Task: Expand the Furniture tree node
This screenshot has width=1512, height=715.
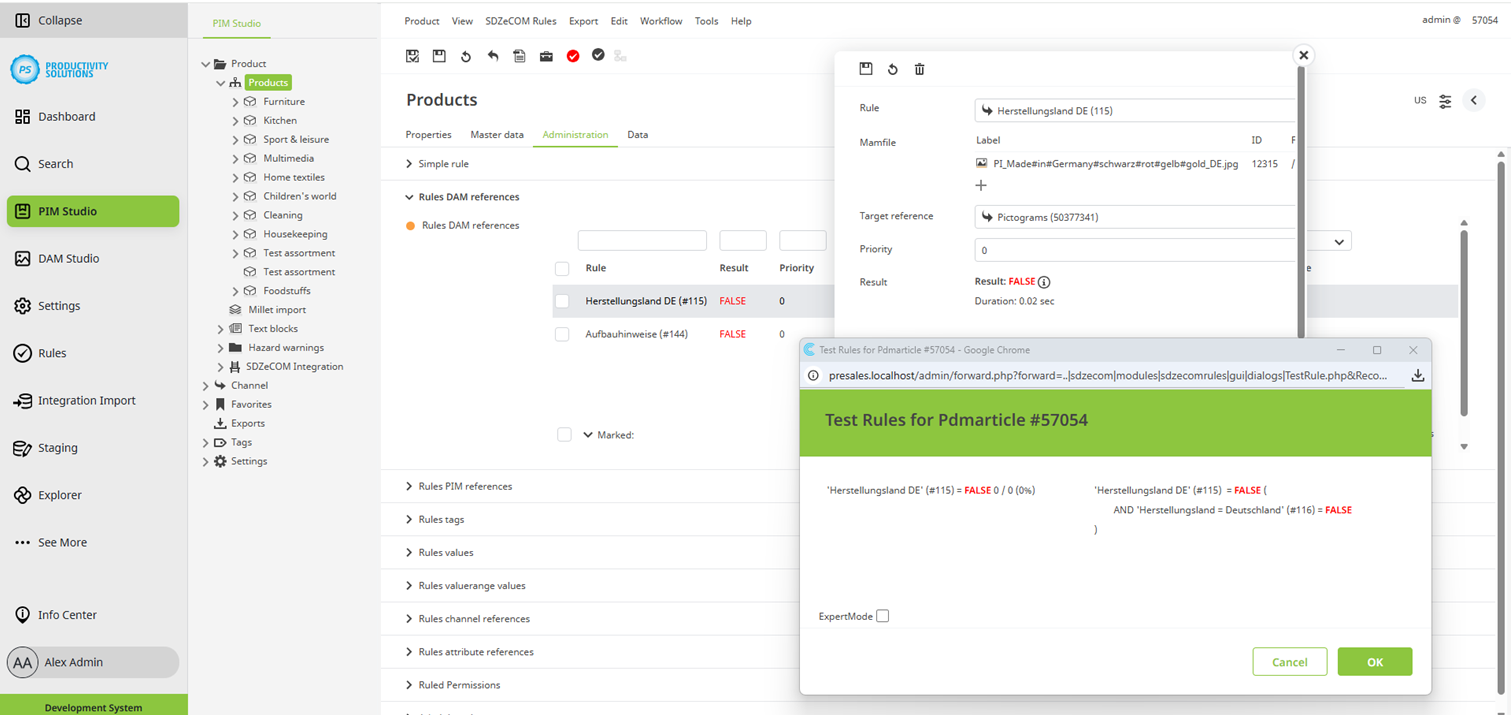Action: click(x=235, y=102)
